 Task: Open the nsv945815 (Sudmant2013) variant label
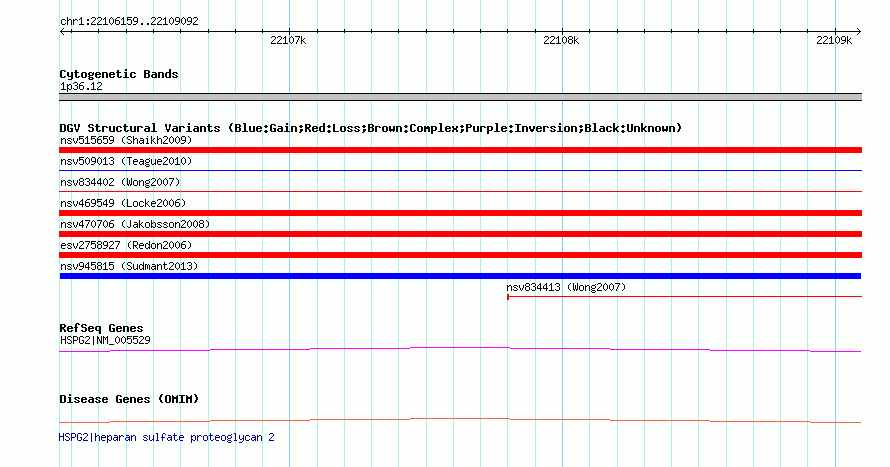[129, 266]
